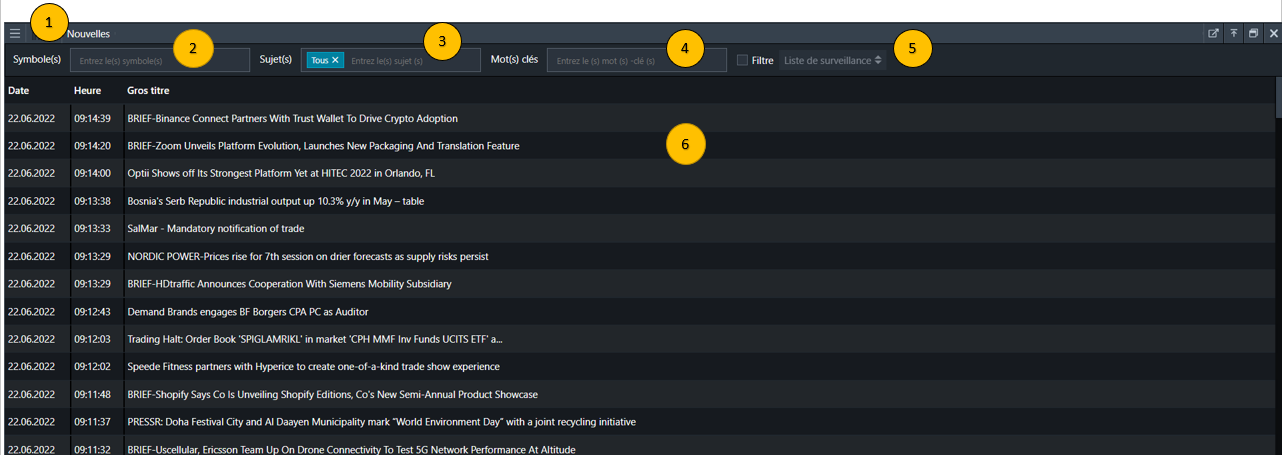
Task: Open the Zoom Unveils Platform Evolution headline
Action: pyautogui.click(x=323, y=146)
